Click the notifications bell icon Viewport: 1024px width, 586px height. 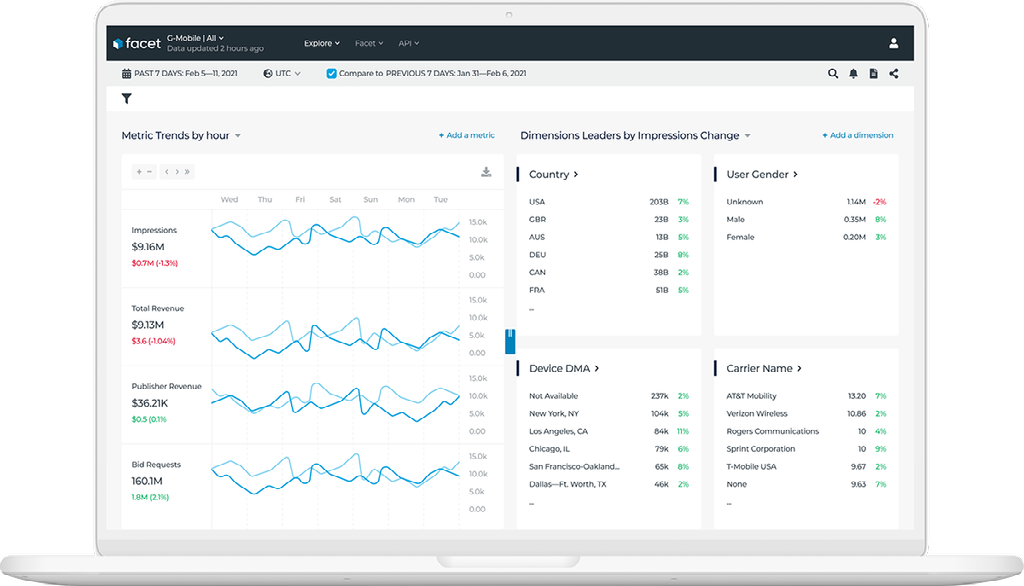853,74
